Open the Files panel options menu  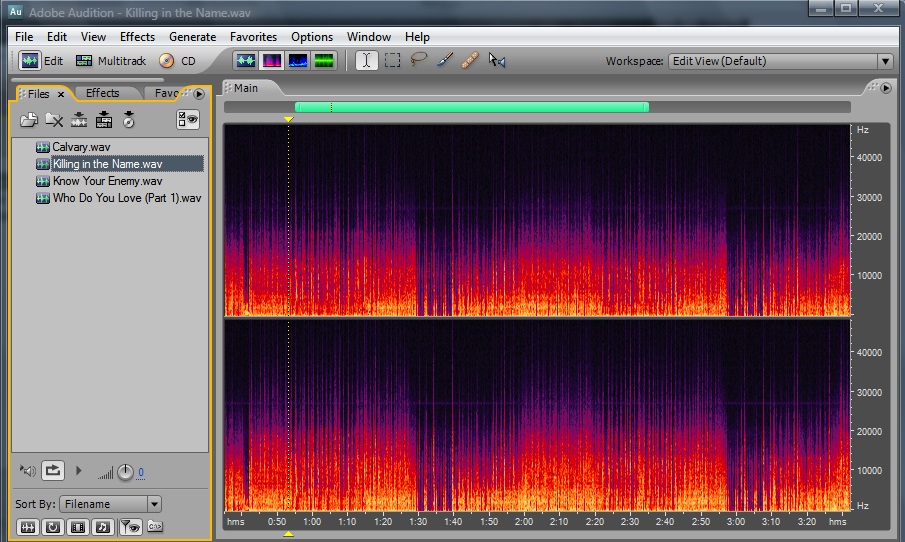point(199,94)
